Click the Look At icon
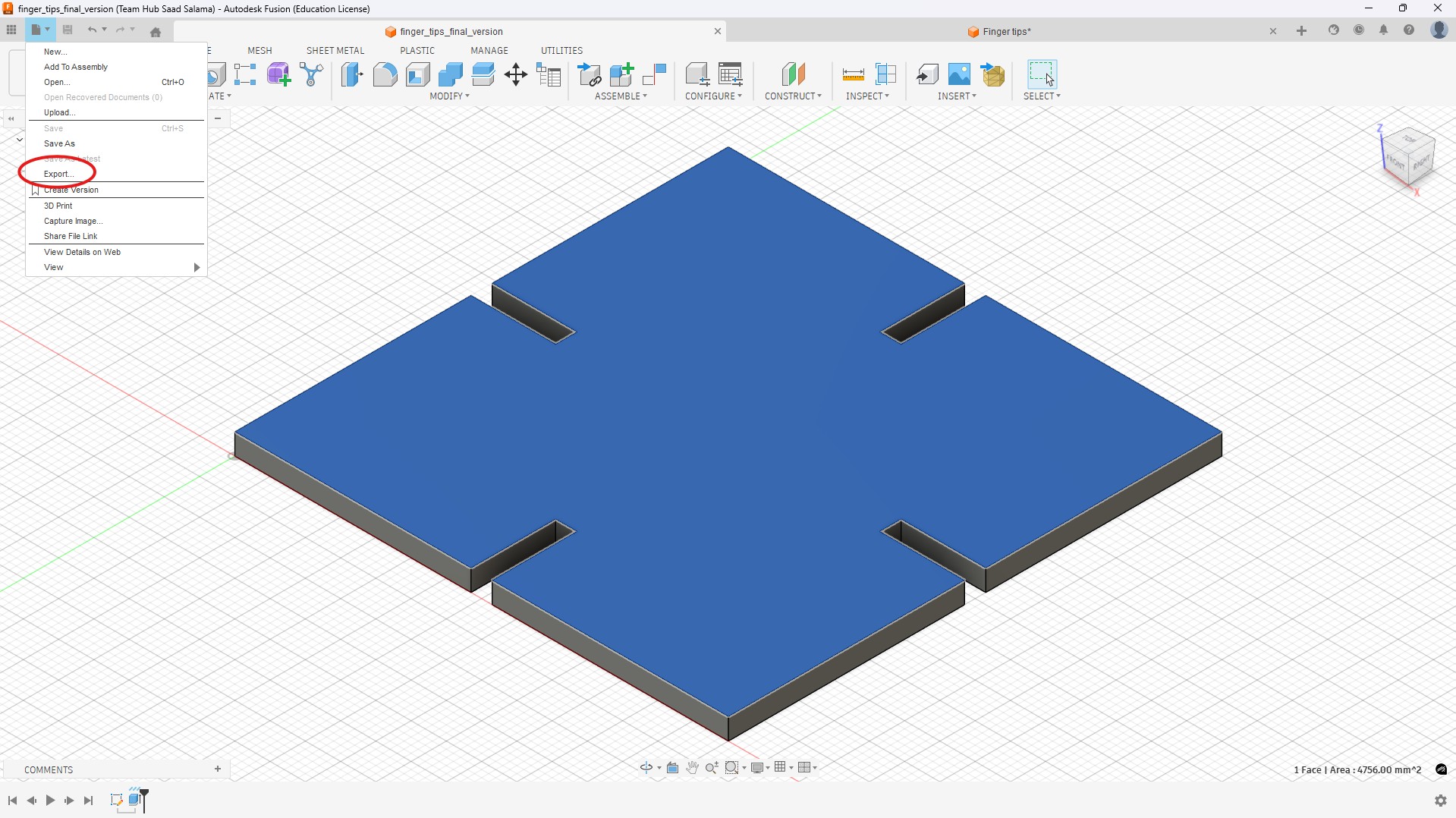The width and height of the screenshot is (1456, 818). (x=672, y=768)
